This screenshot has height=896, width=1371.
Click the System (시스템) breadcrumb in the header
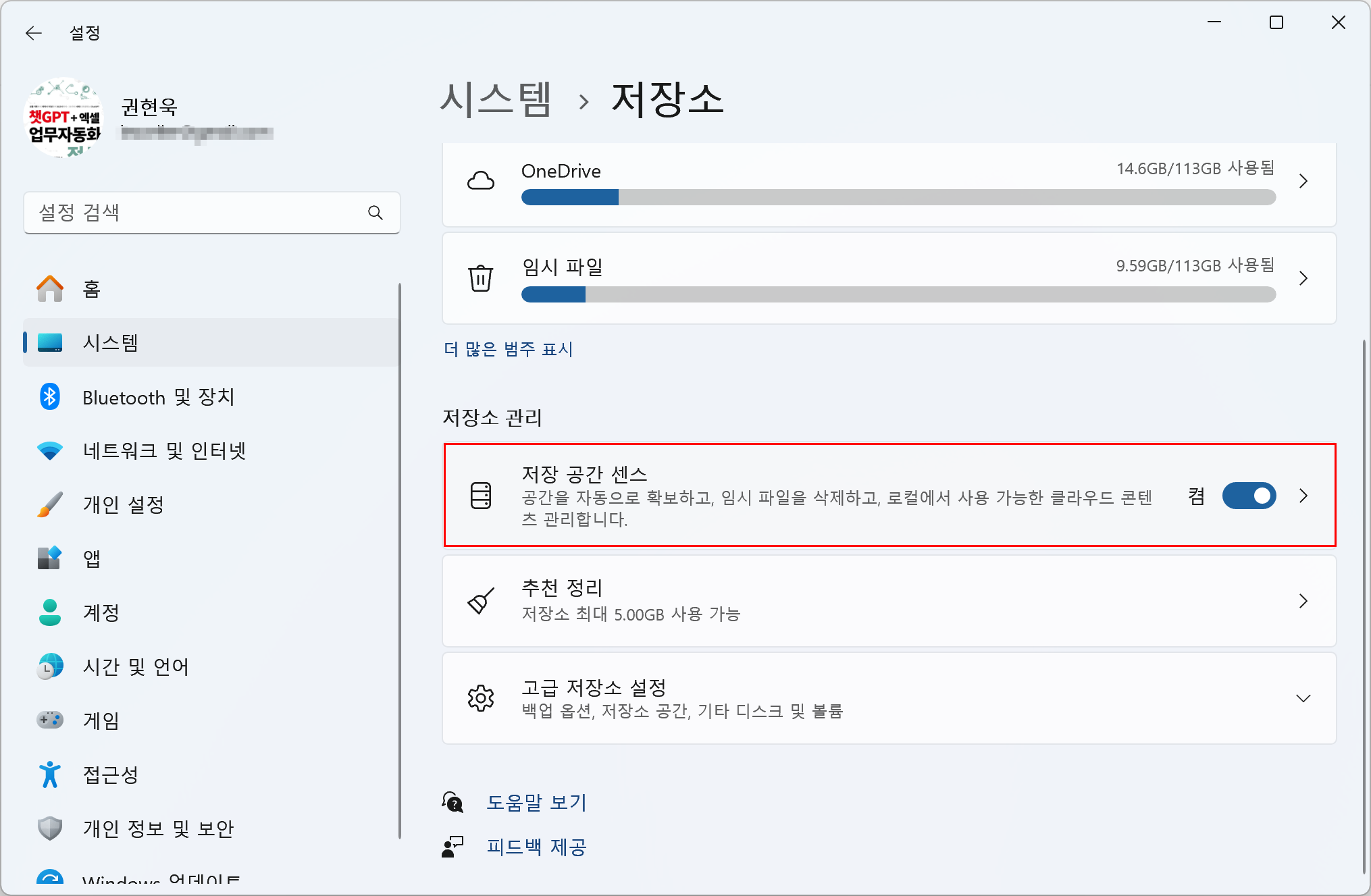(496, 99)
